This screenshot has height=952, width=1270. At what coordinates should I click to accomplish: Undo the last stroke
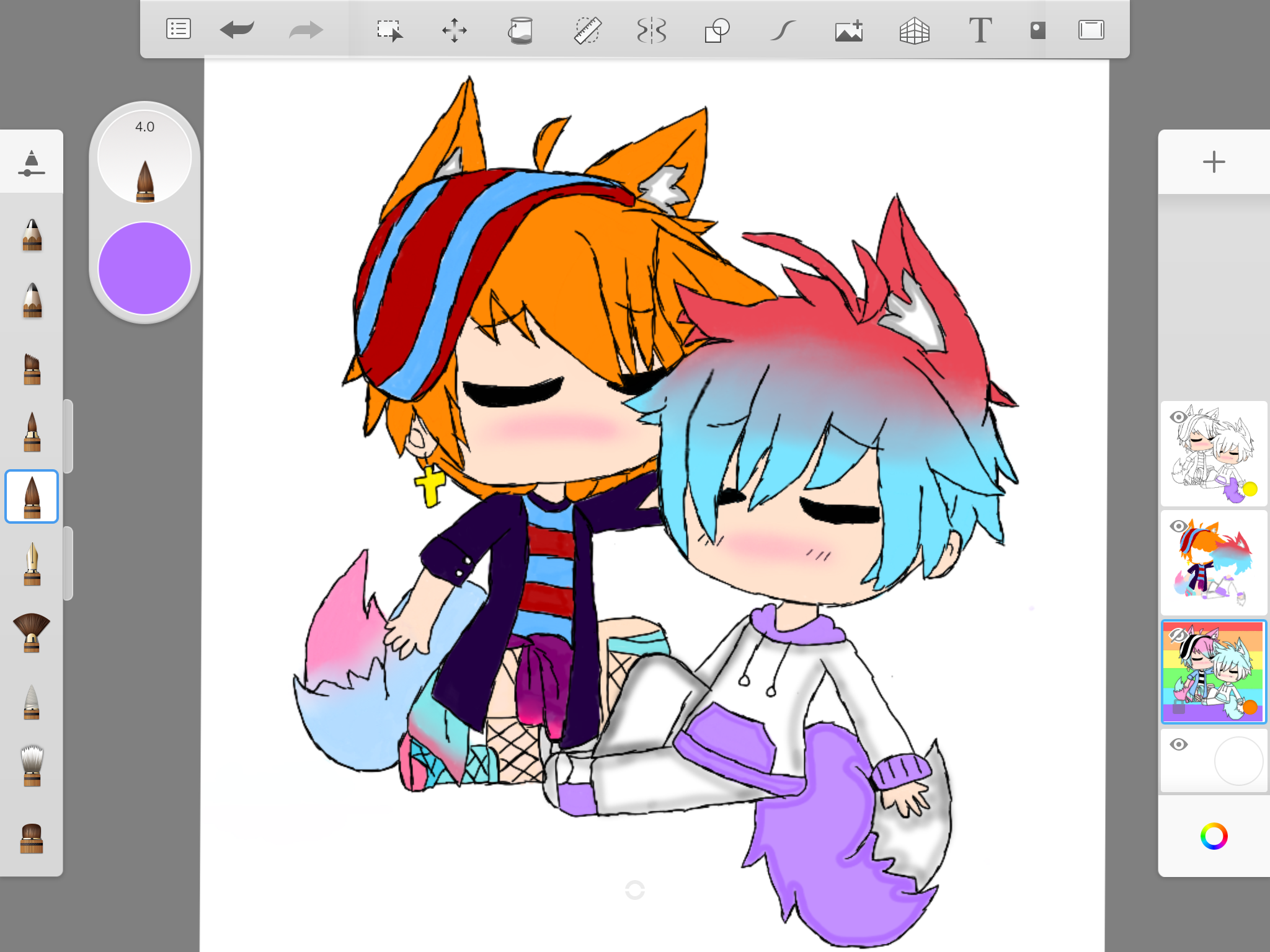click(x=237, y=29)
